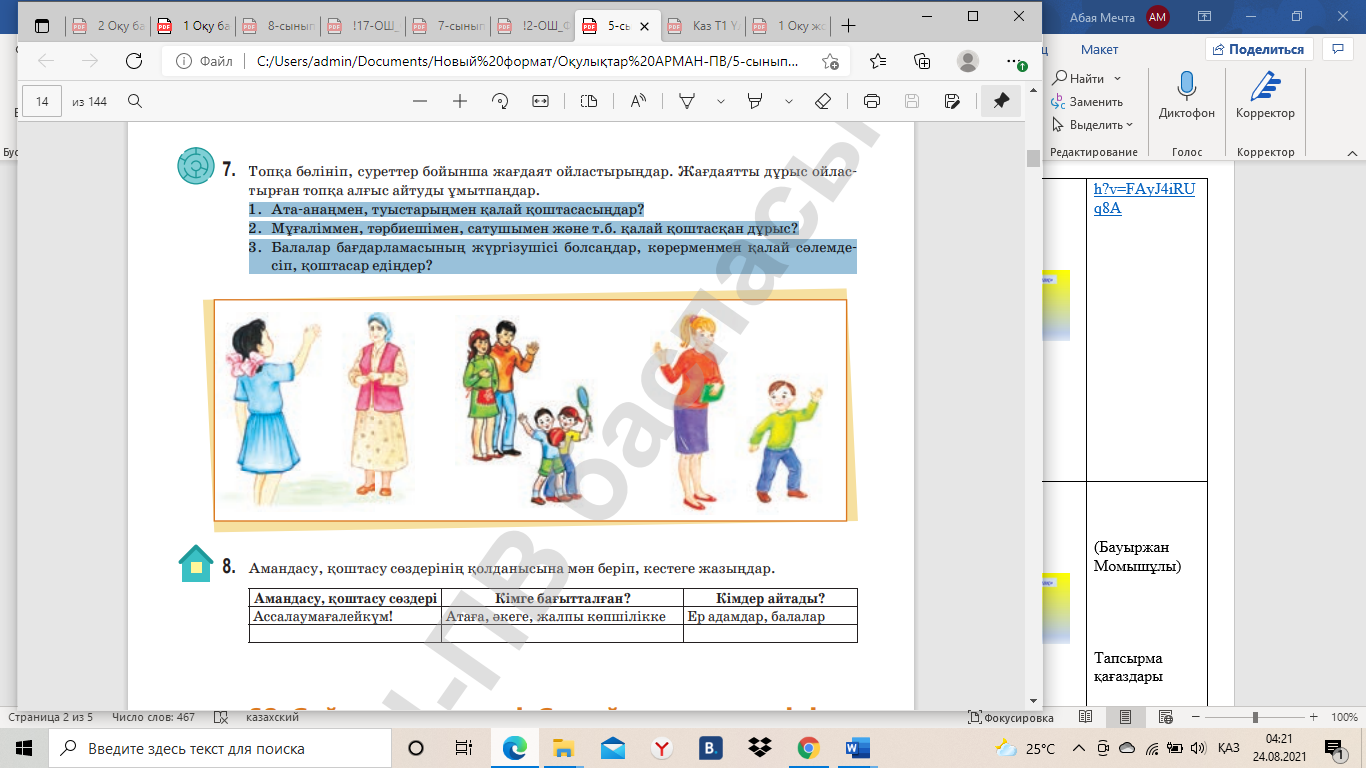The image size is (1366, 768).
Task: Open the Выделить dropdown
Action: click(1100, 125)
